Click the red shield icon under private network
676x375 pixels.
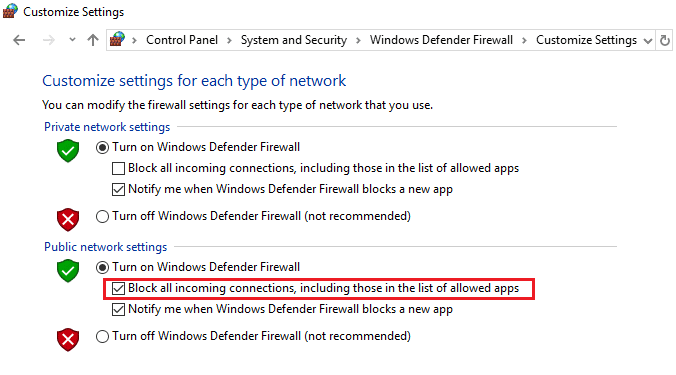(x=68, y=220)
